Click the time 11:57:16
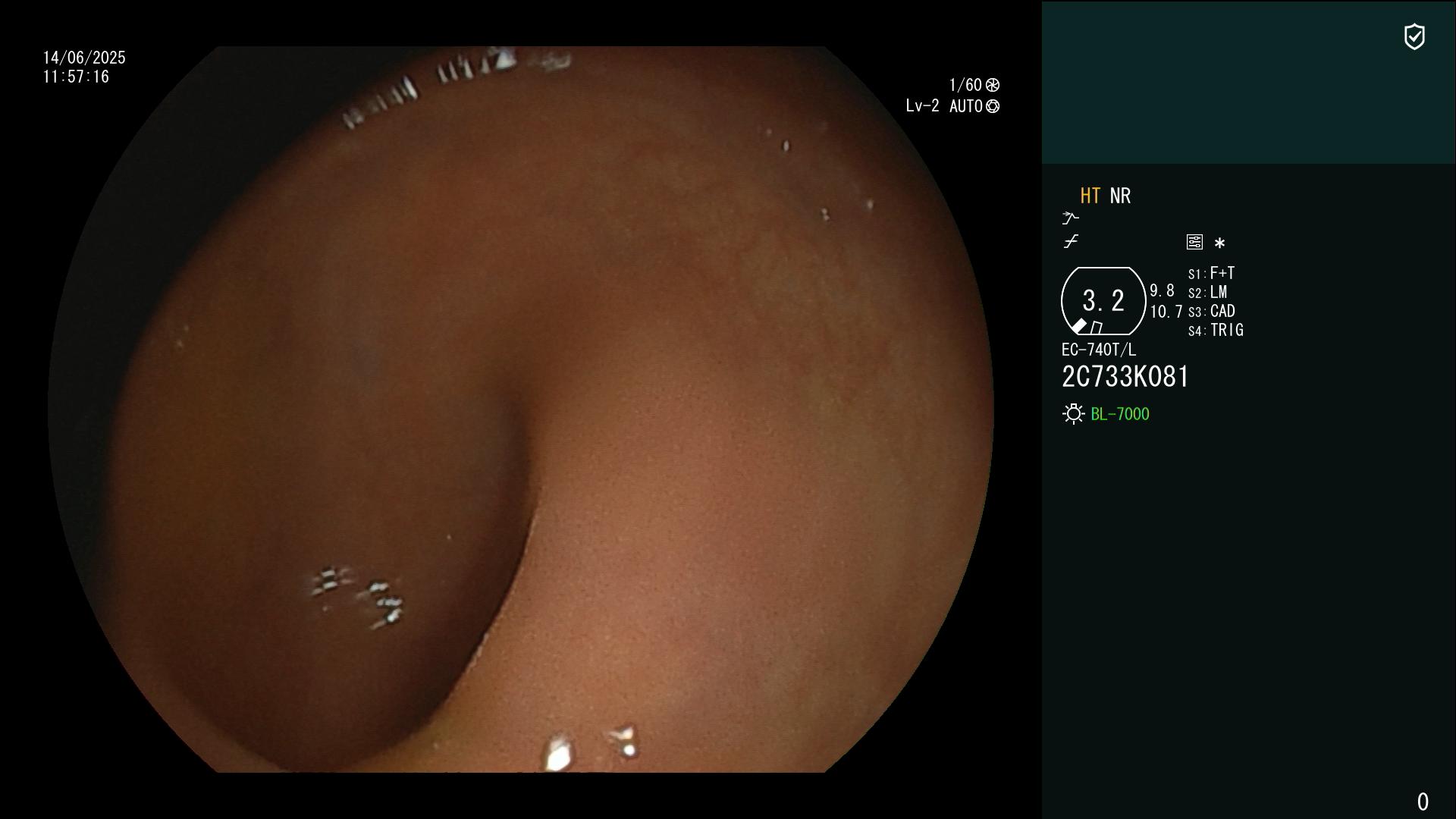 (76, 77)
